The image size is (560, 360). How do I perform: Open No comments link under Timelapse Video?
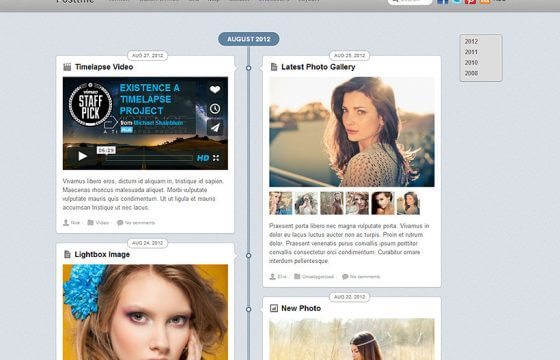coord(140,222)
